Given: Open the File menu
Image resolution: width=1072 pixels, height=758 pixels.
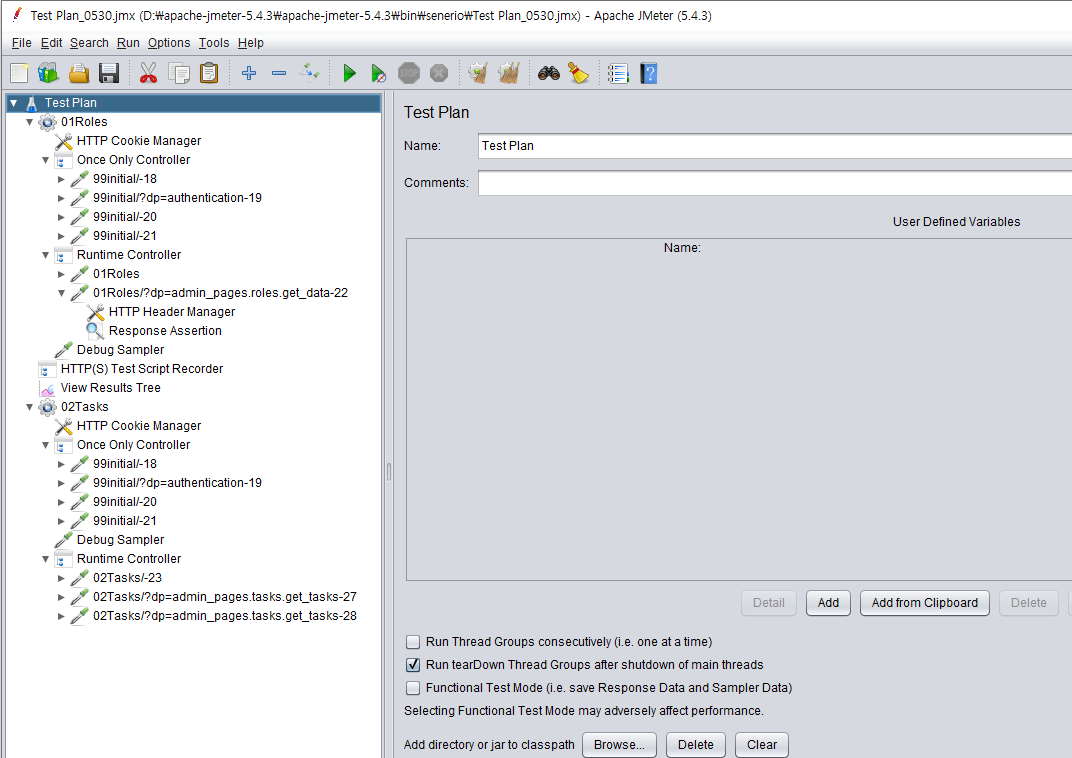Looking at the screenshot, I should [x=21, y=42].
